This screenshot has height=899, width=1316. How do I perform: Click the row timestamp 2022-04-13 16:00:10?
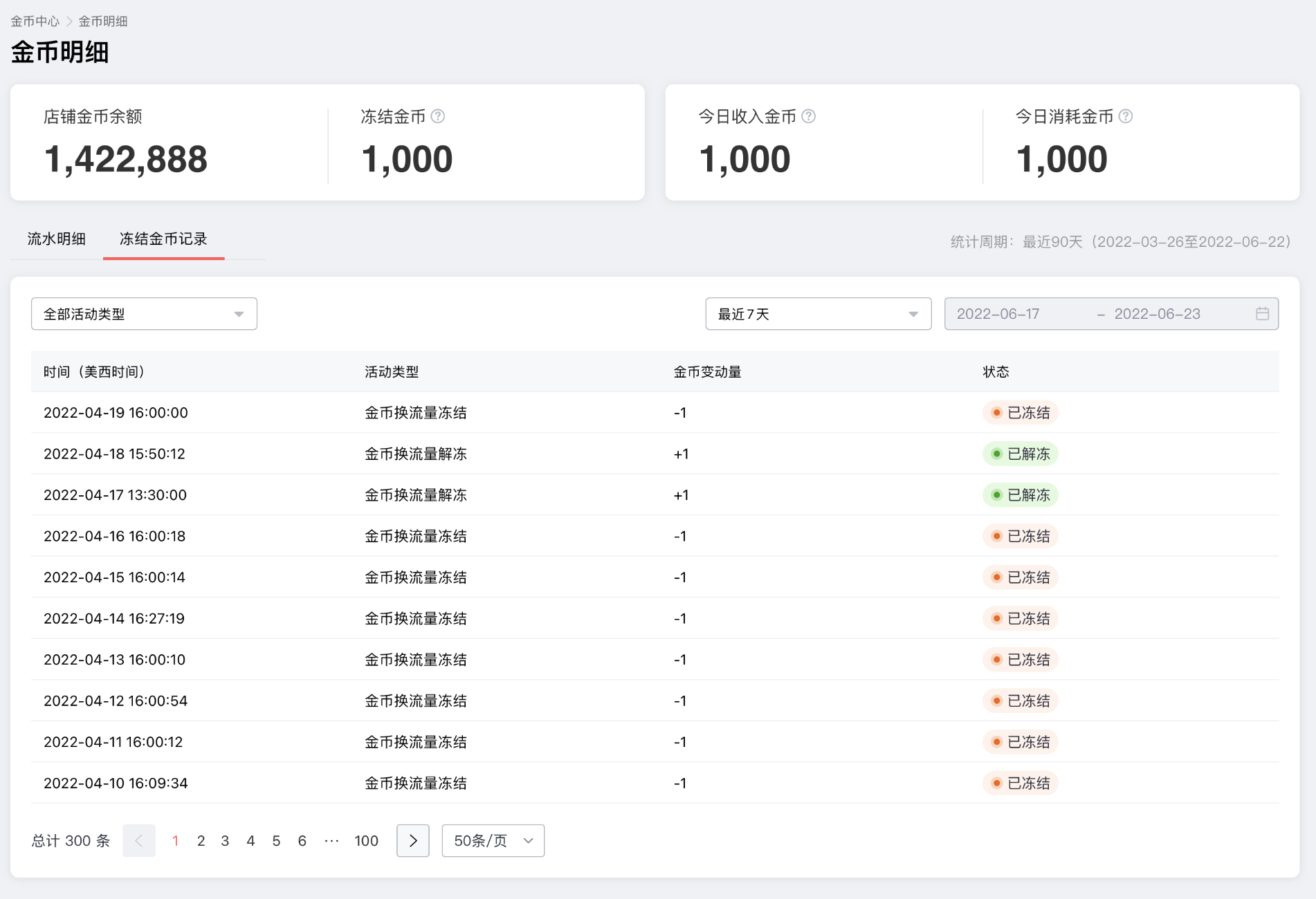tap(114, 659)
